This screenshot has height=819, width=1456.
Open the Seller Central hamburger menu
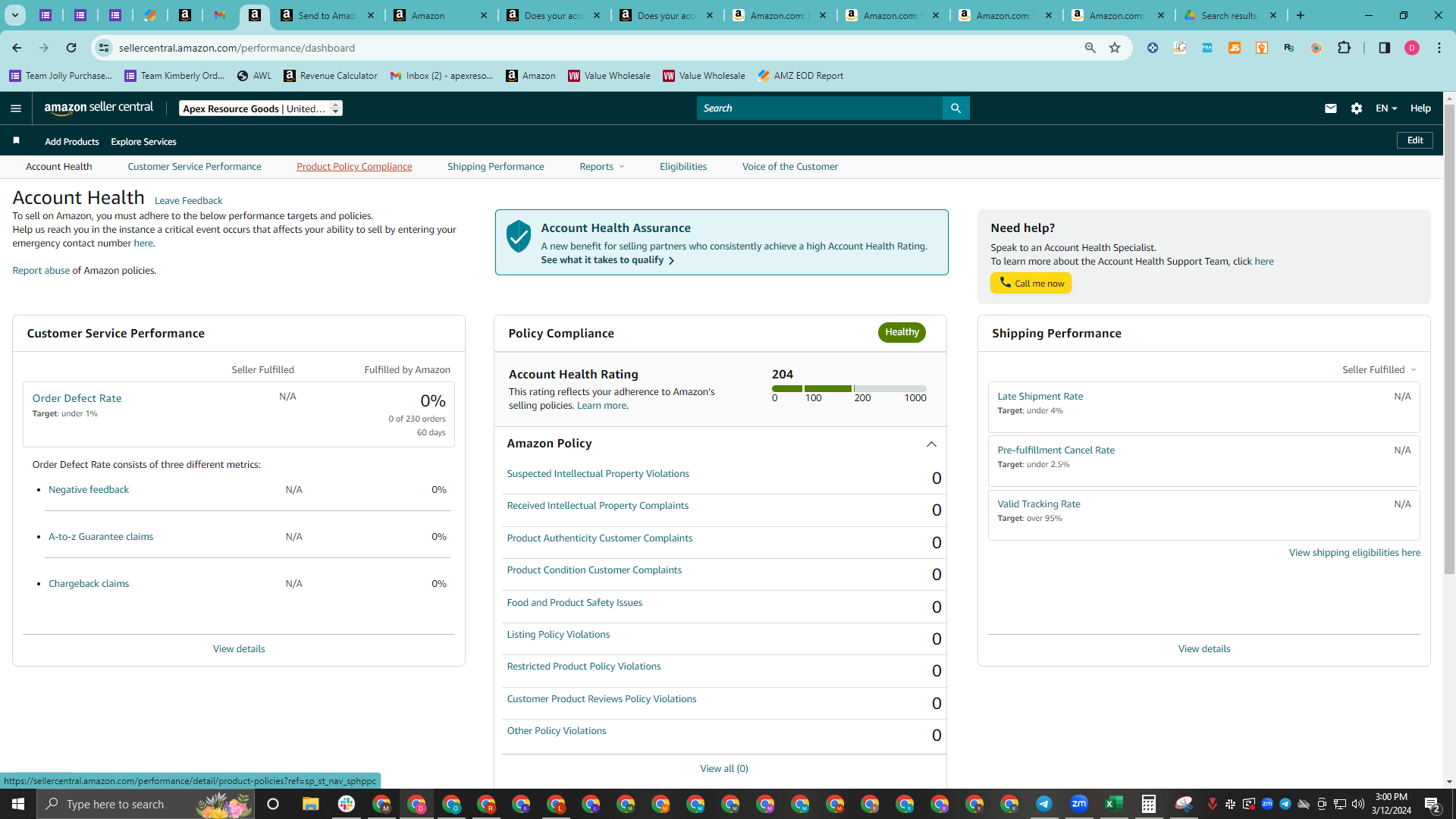pyautogui.click(x=16, y=108)
